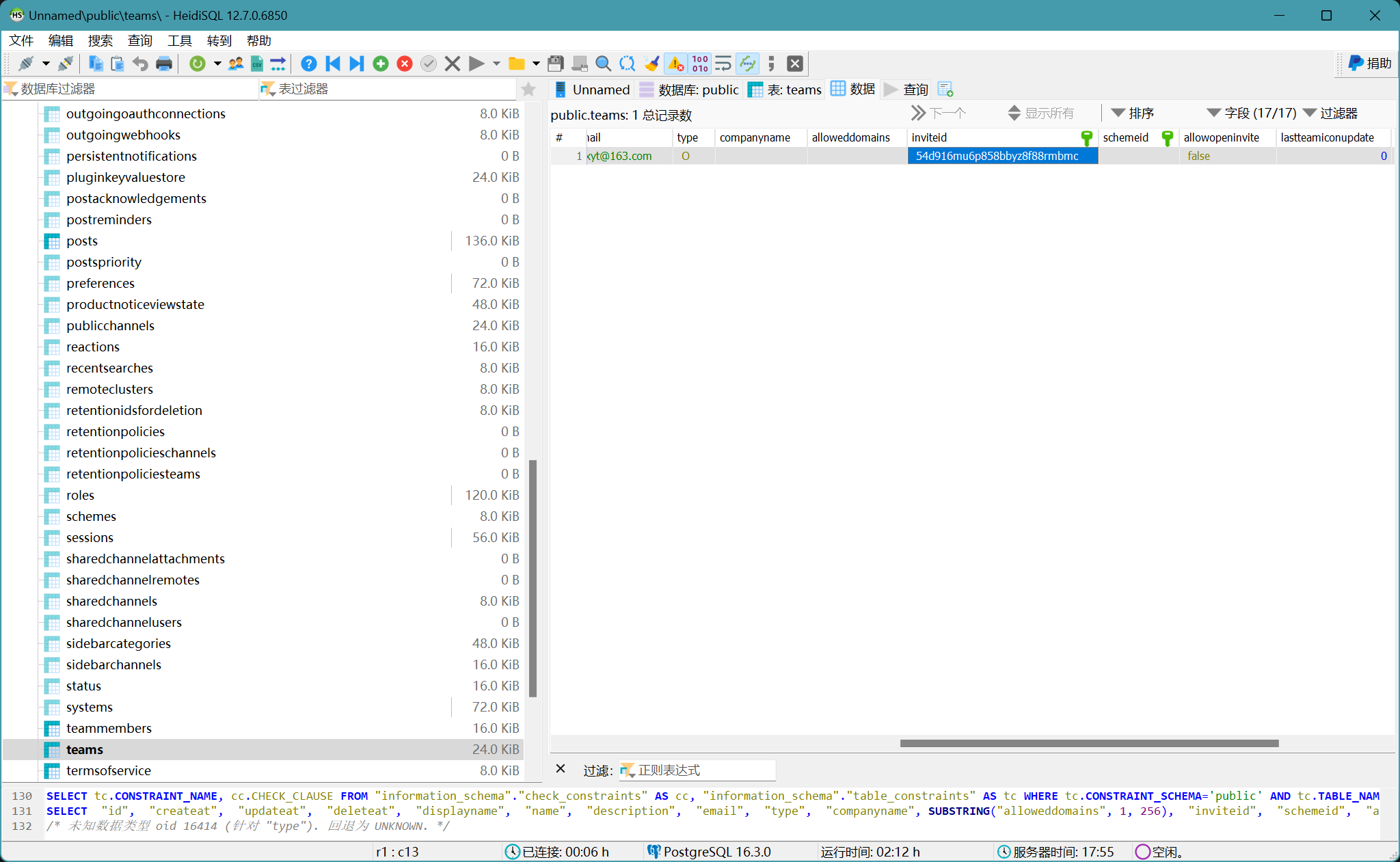
Task: Click the broom cleanup icon
Action: click(x=652, y=64)
